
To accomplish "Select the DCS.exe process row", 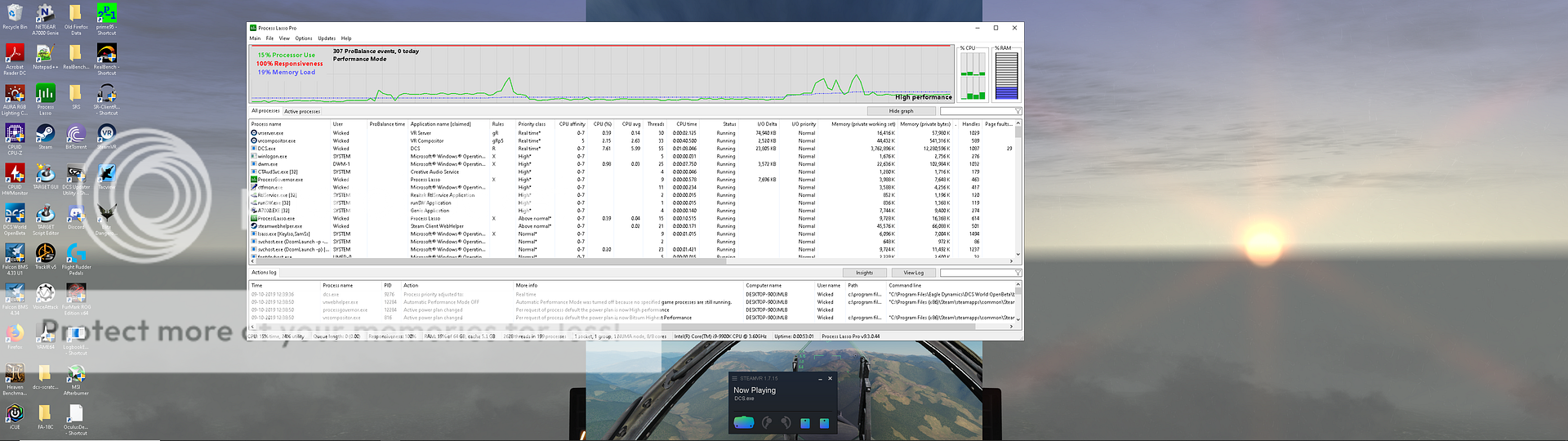I will coord(267,149).
